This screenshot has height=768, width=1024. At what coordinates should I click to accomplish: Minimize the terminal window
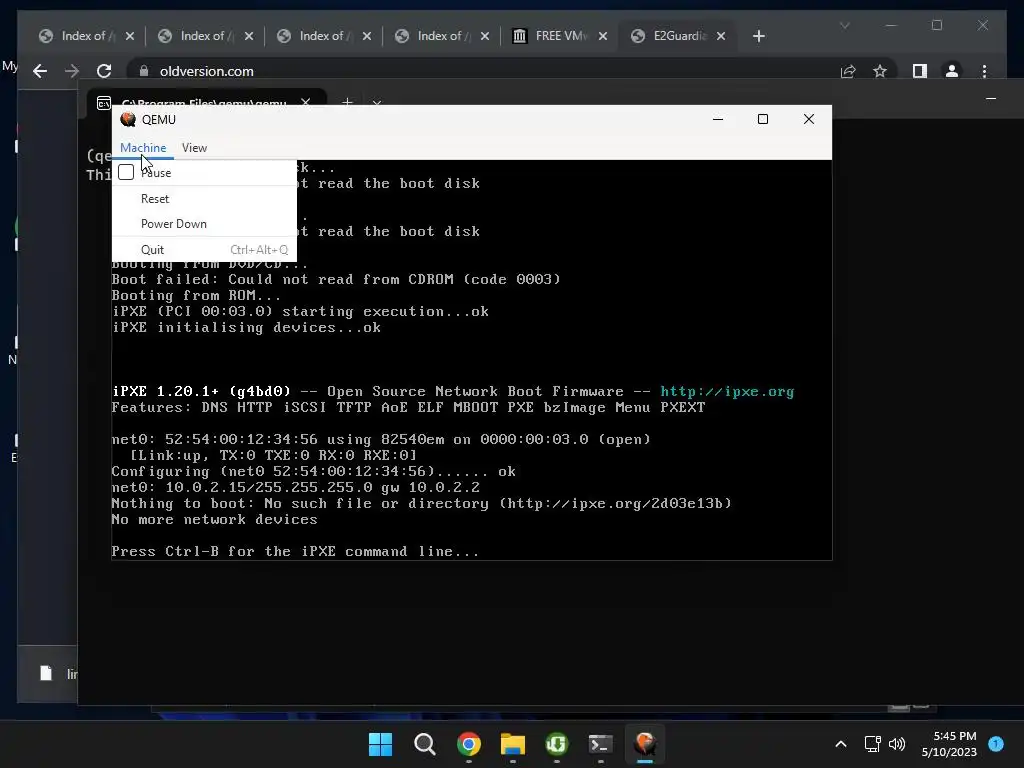(x=991, y=99)
